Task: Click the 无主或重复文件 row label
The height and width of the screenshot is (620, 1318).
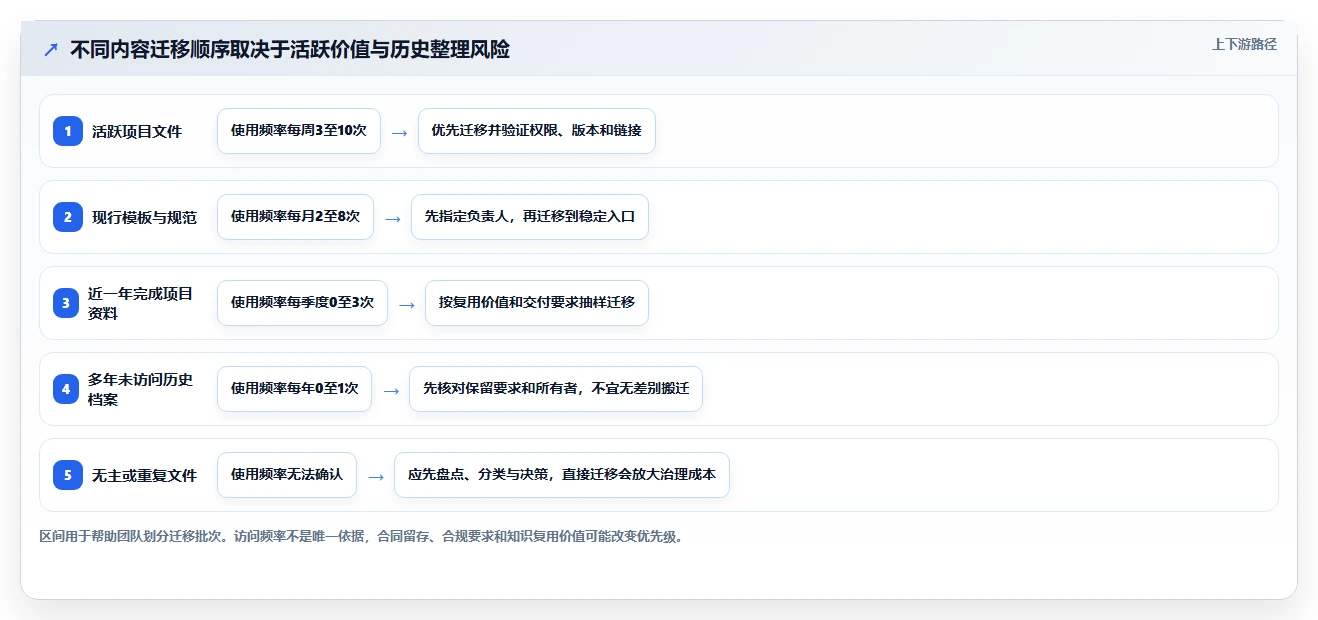Action: 144,475
